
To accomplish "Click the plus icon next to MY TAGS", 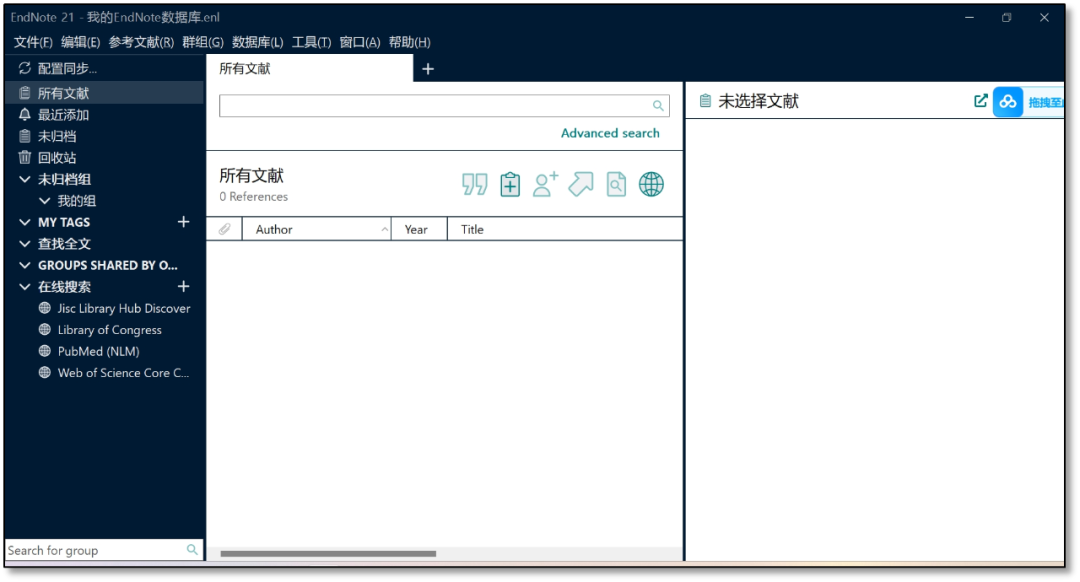I will click(x=183, y=222).
